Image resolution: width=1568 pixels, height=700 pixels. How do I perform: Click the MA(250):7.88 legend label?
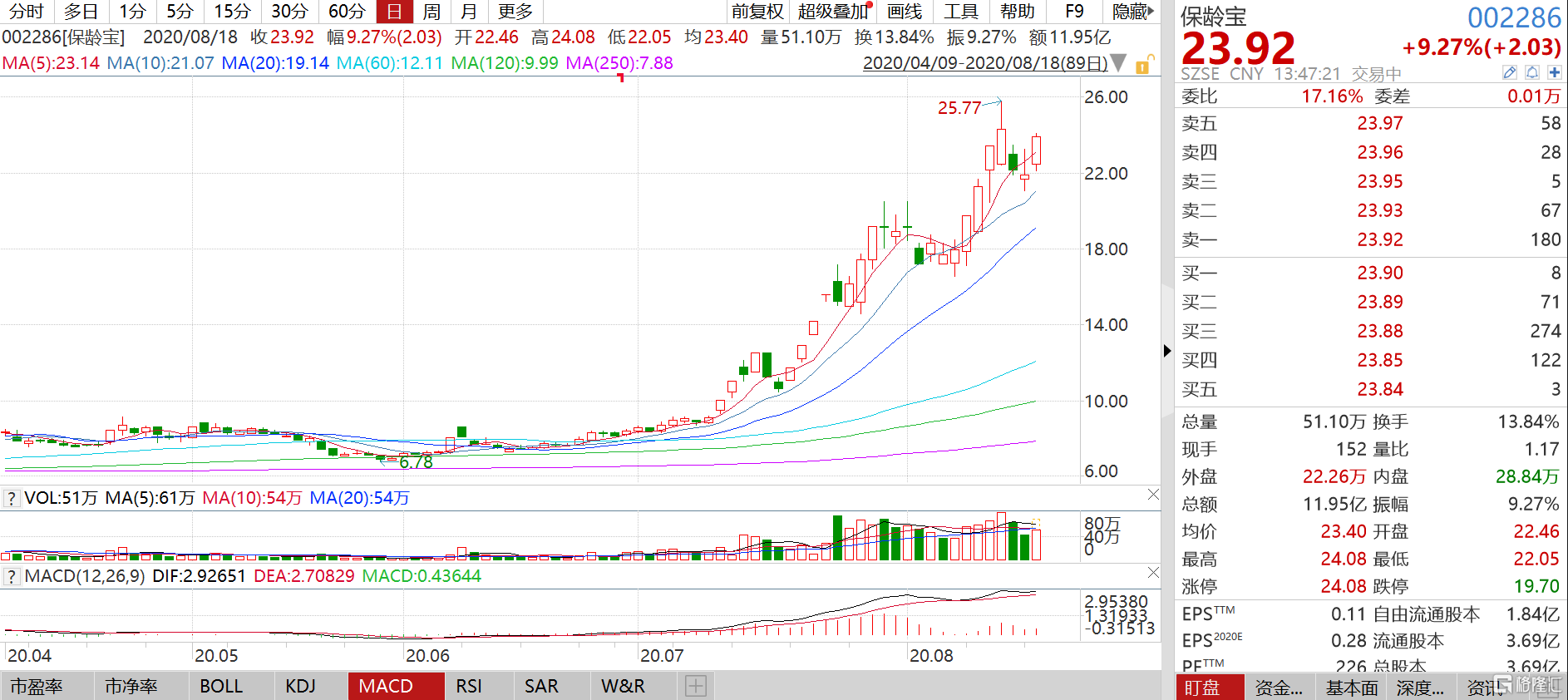(x=619, y=63)
